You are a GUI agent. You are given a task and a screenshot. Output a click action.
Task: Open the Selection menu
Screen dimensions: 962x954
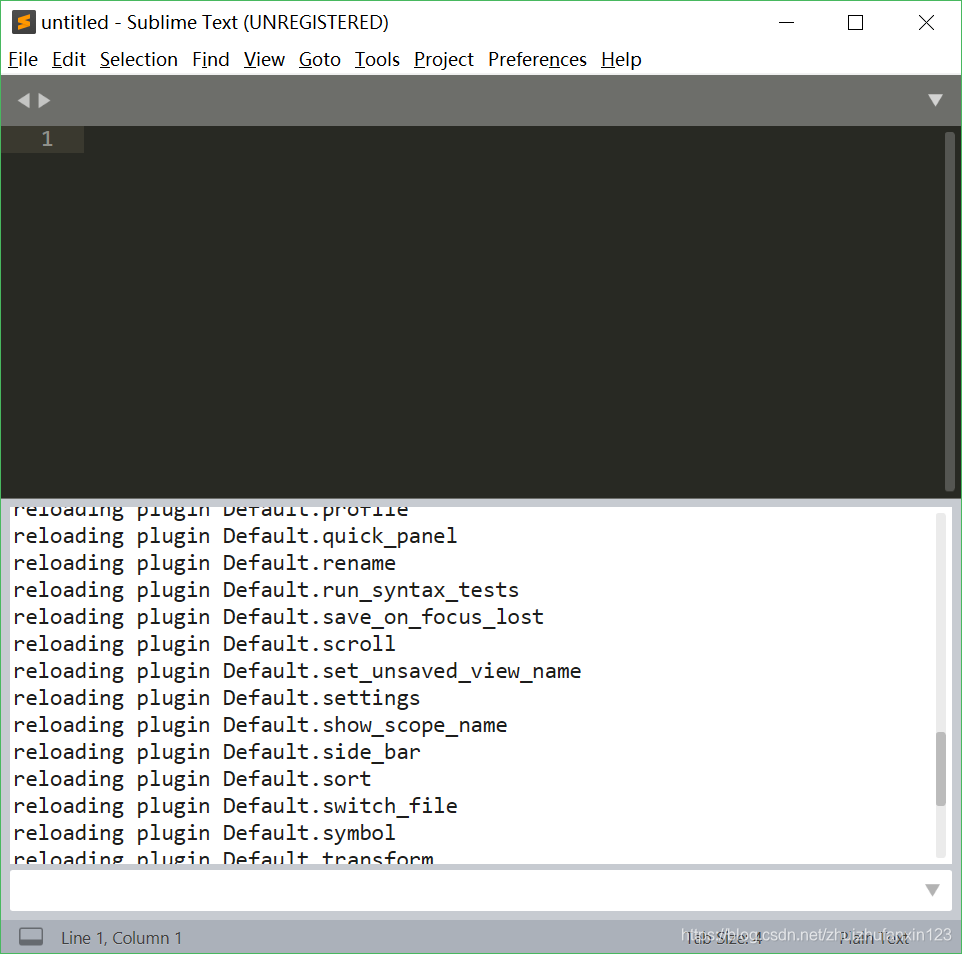tap(139, 60)
